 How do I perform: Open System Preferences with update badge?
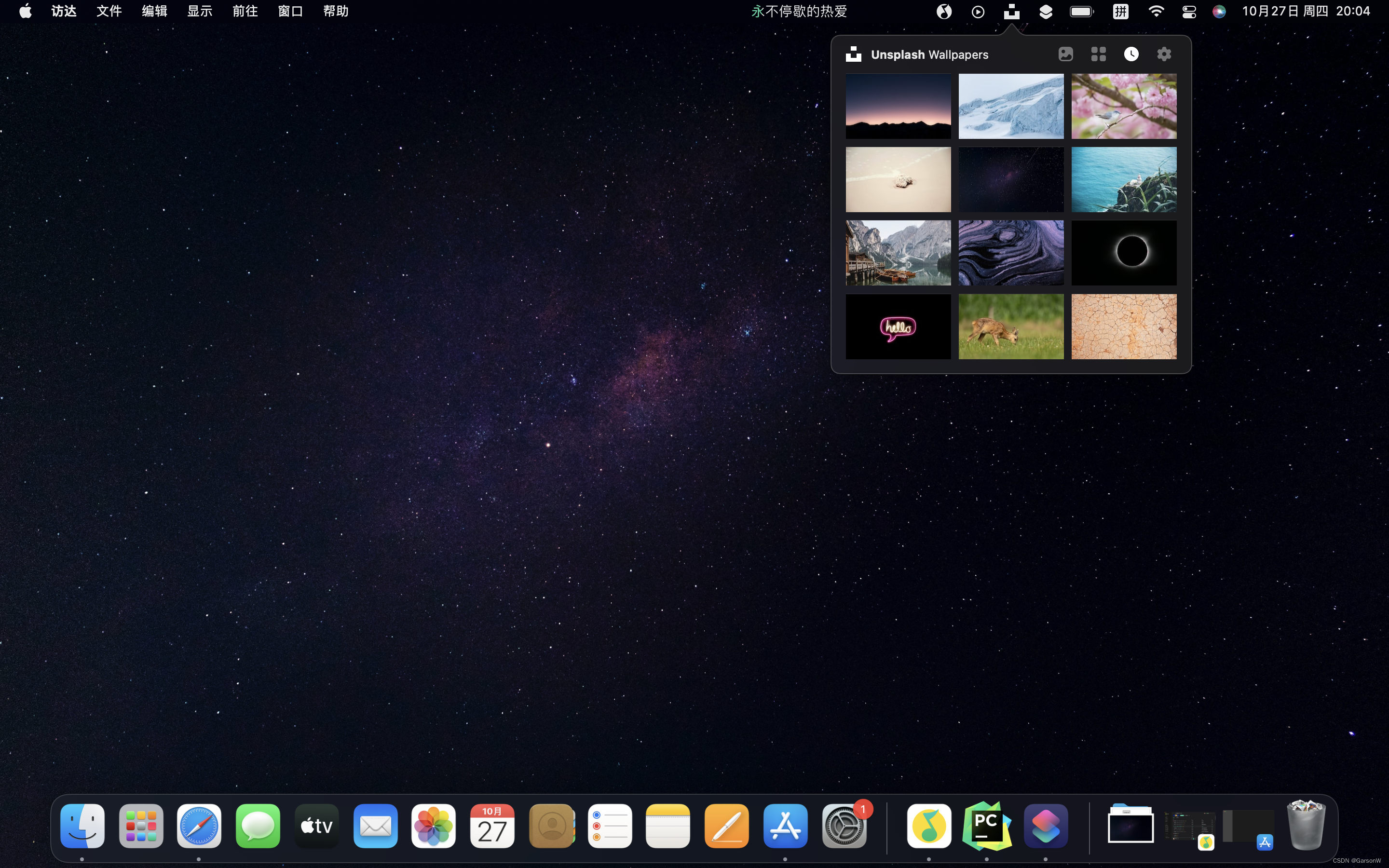[x=844, y=826]
